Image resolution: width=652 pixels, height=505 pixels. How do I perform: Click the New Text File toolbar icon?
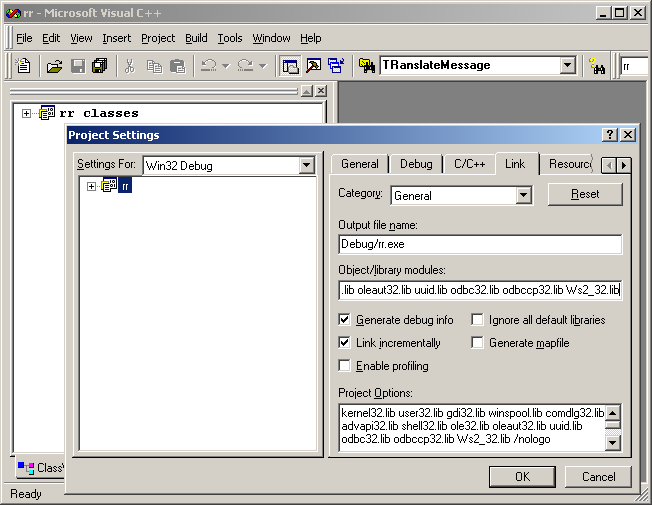pyautogui.click(x=23, y=66)
